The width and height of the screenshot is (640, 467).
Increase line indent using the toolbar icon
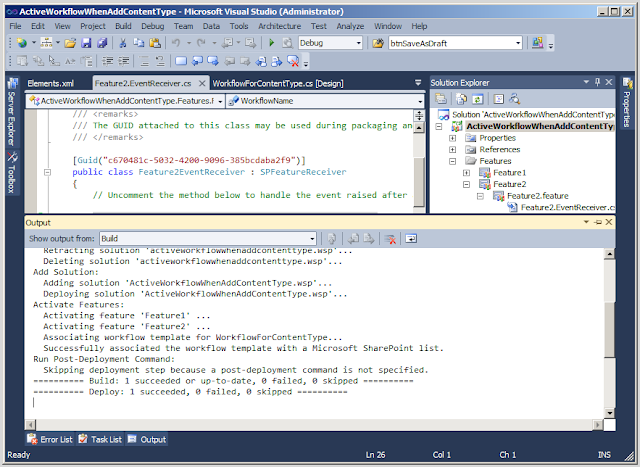pos(124,61)
